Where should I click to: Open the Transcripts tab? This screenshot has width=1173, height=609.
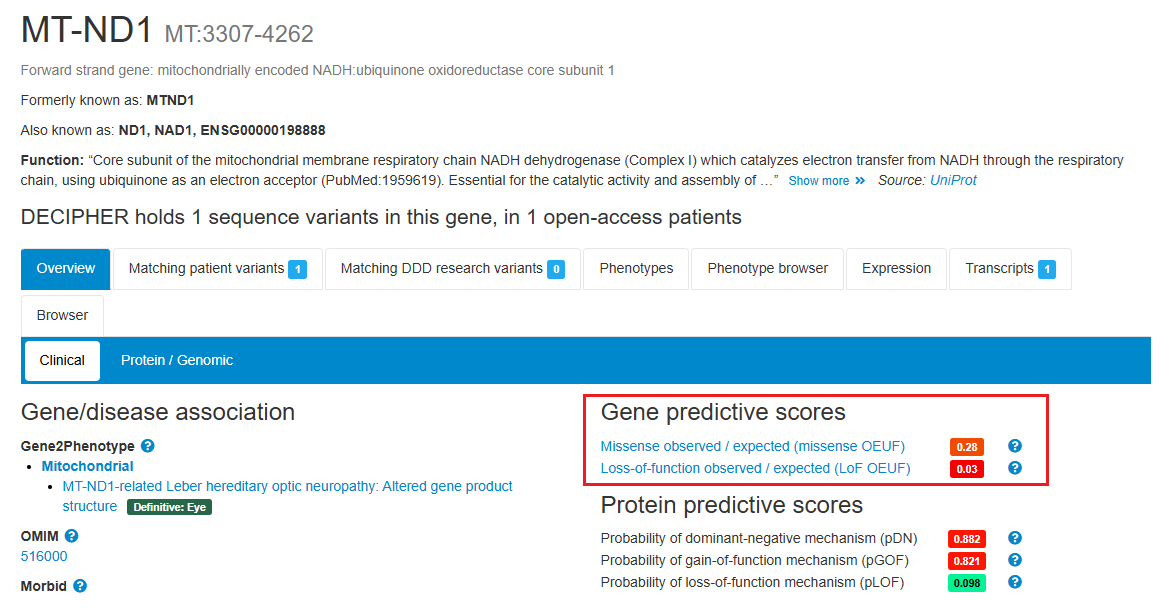click(1009, 269)
